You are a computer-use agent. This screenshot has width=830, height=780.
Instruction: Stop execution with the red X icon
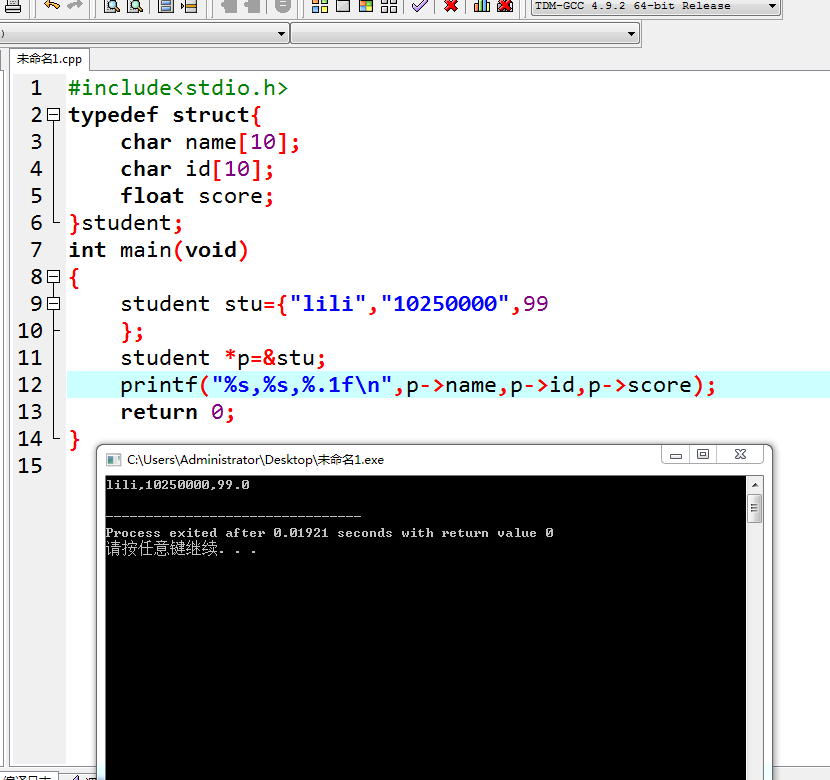pos(450,6)
